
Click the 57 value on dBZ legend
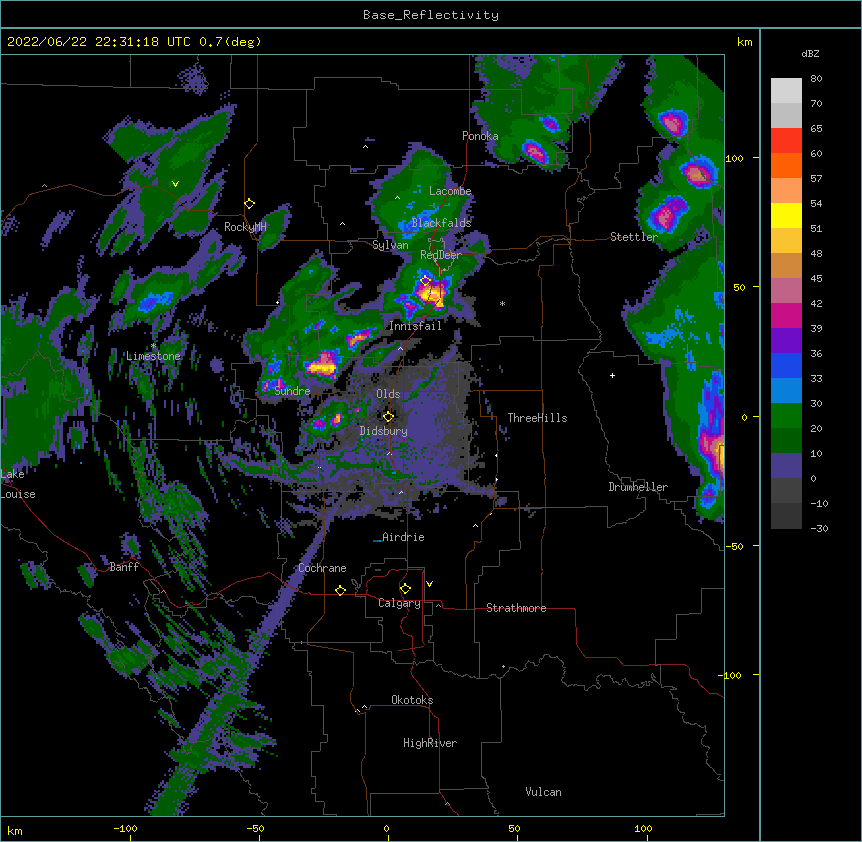pyautogui.click(x=816, y=179)
